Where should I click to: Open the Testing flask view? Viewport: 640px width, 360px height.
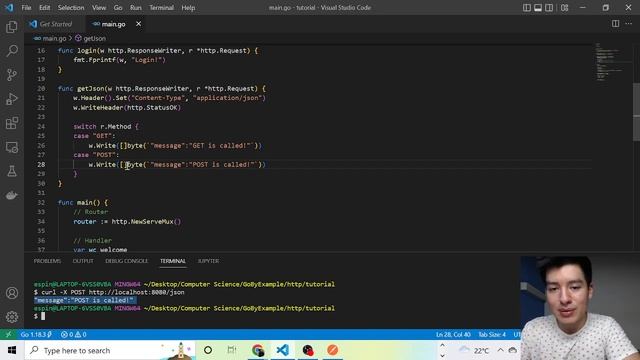click(x=12, y=171)
